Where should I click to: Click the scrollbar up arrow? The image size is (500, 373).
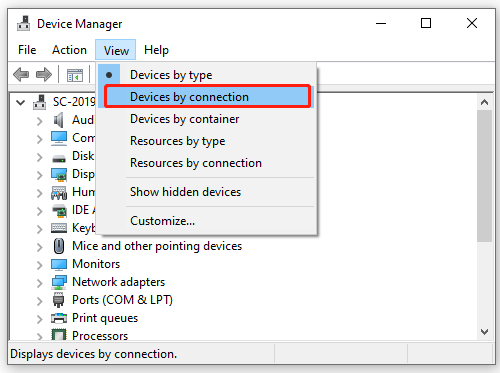[485, 102]
